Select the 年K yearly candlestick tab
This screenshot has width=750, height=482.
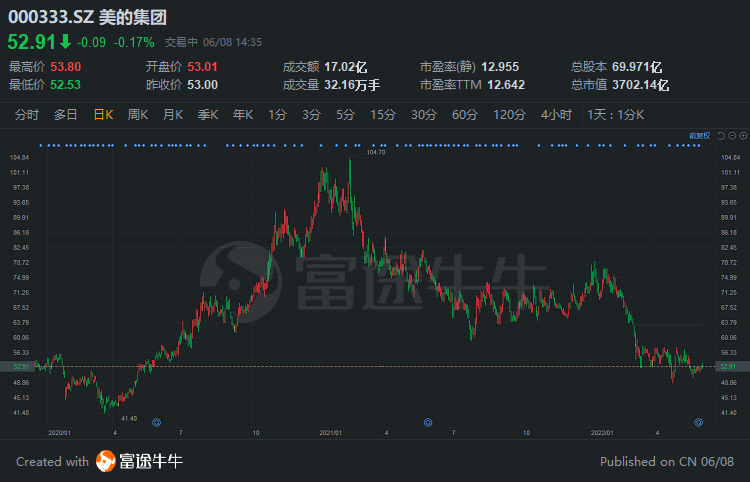243,115
